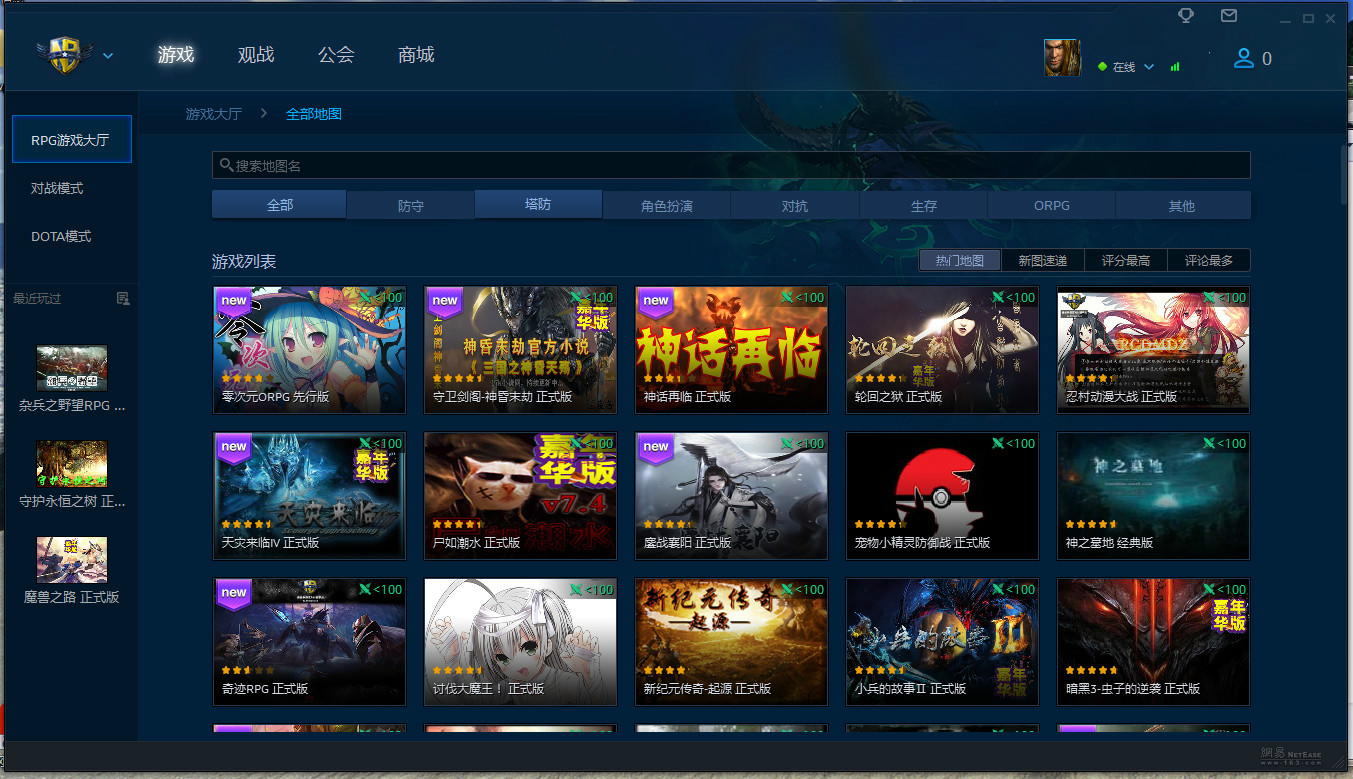This screenshot has width=1353, height=779.
Task: Click your user avatar portrait
Action: [1062, 58]
